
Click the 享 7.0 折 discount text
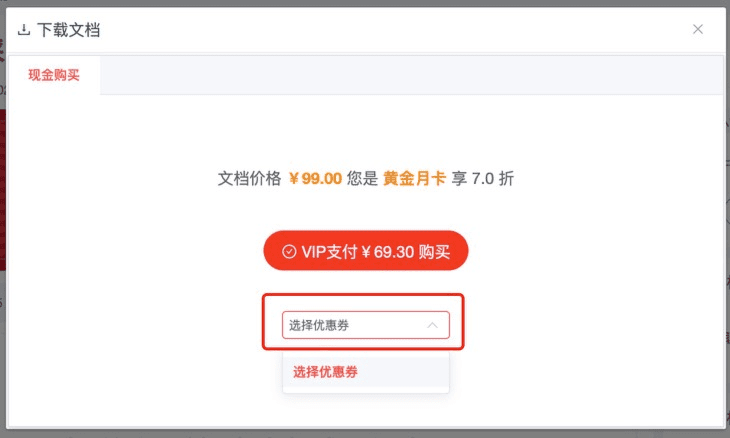(483, 178)
